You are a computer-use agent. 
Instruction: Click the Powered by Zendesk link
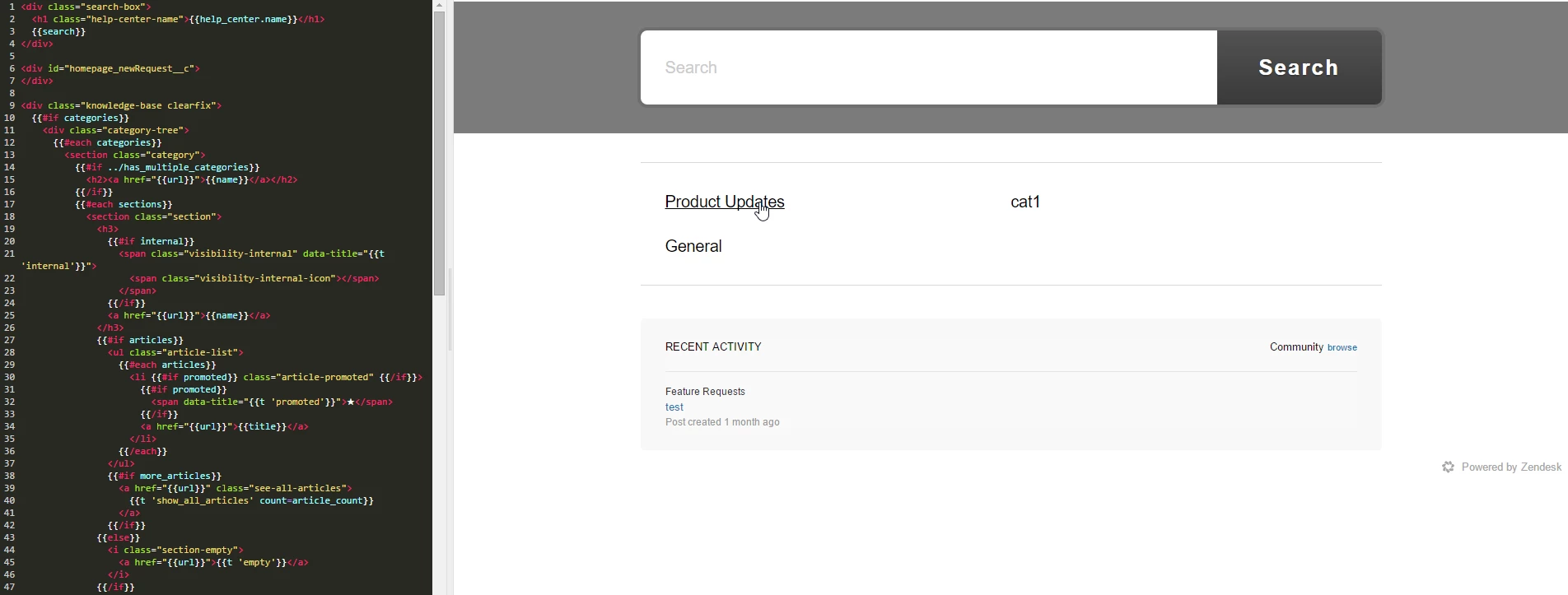pos(1511,467)
